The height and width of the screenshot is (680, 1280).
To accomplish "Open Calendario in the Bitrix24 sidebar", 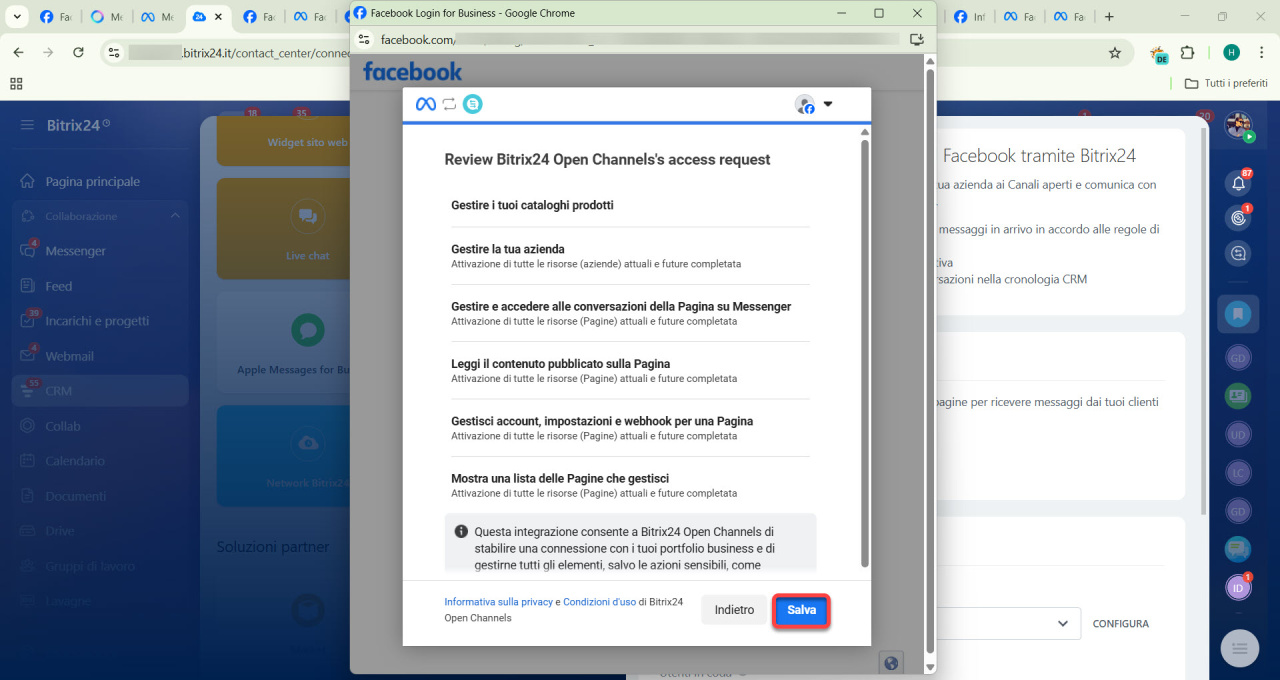I will pyautogui.click(x=75, y=461).
